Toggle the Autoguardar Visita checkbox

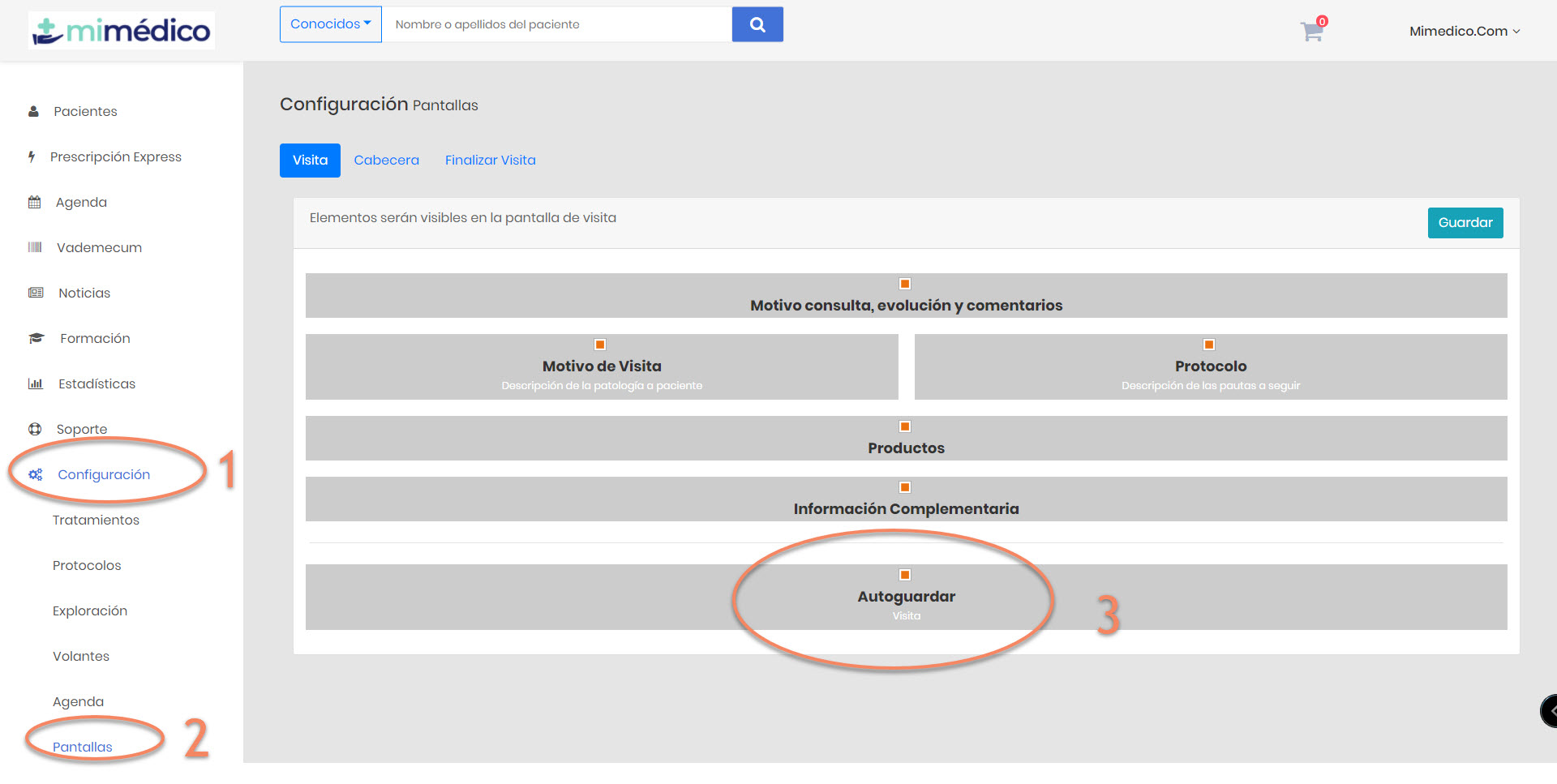[905, 575]
